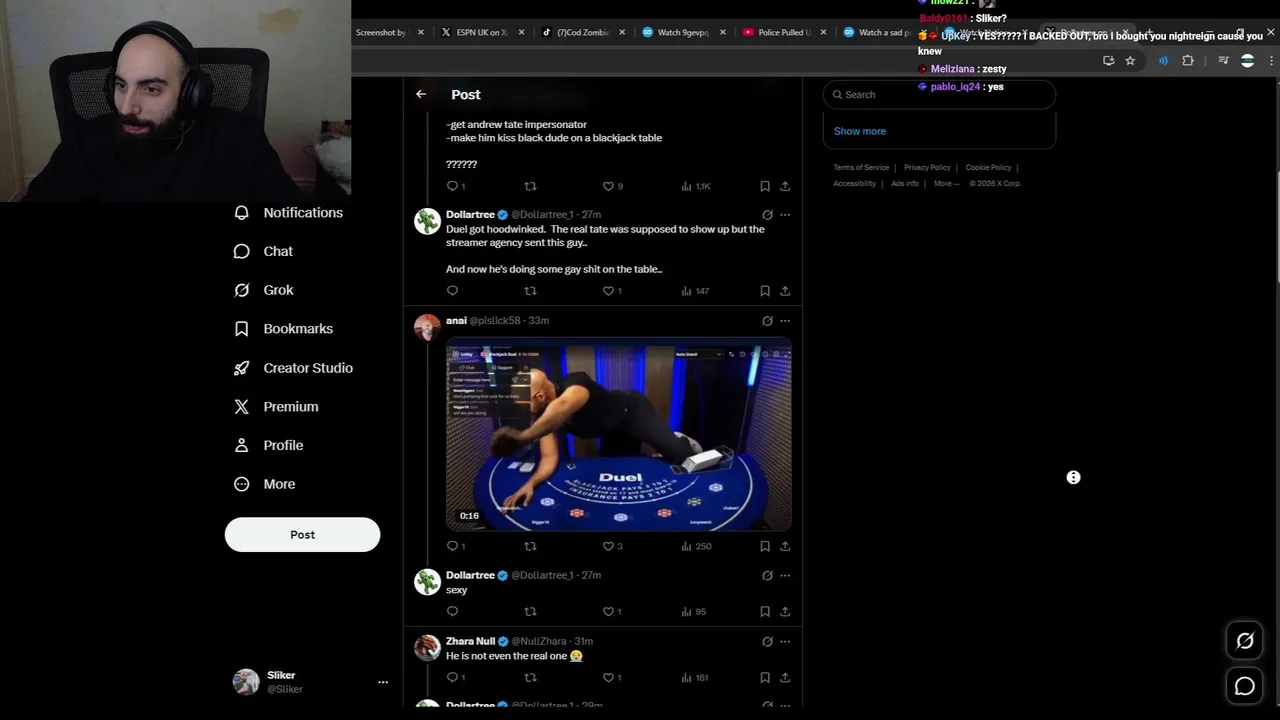Click the Show more link
The image size is (1280, 720).
tap(860, 131)
